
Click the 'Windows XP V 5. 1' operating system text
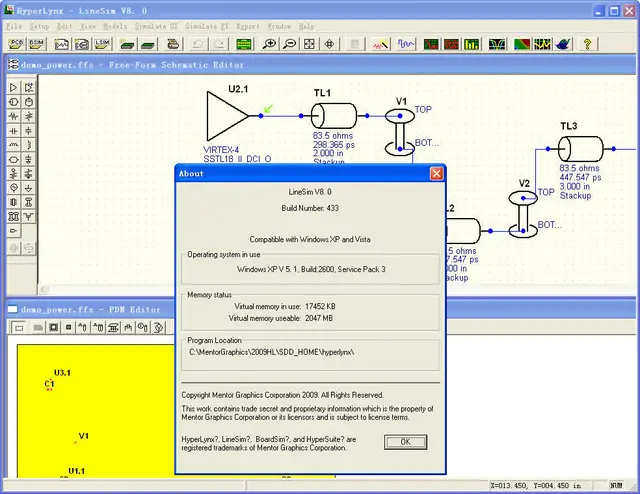[311, 269]
